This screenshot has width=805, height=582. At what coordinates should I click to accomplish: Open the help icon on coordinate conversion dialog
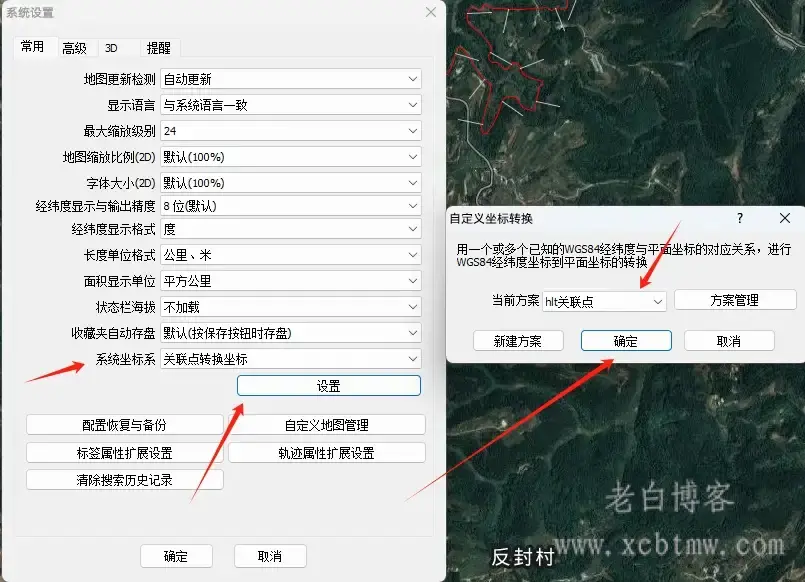[x=738, y=218]
